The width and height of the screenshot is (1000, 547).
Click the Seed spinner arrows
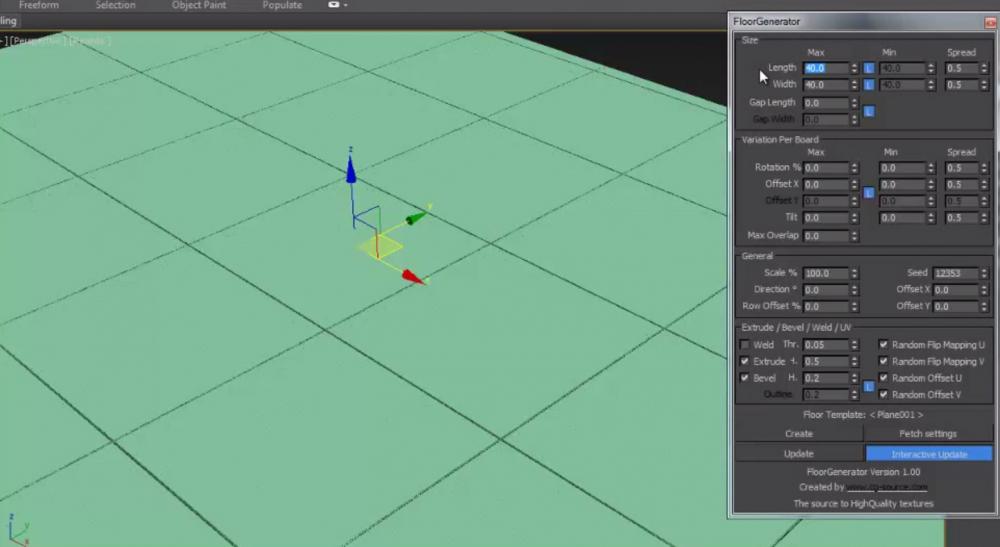coord(984,274)
